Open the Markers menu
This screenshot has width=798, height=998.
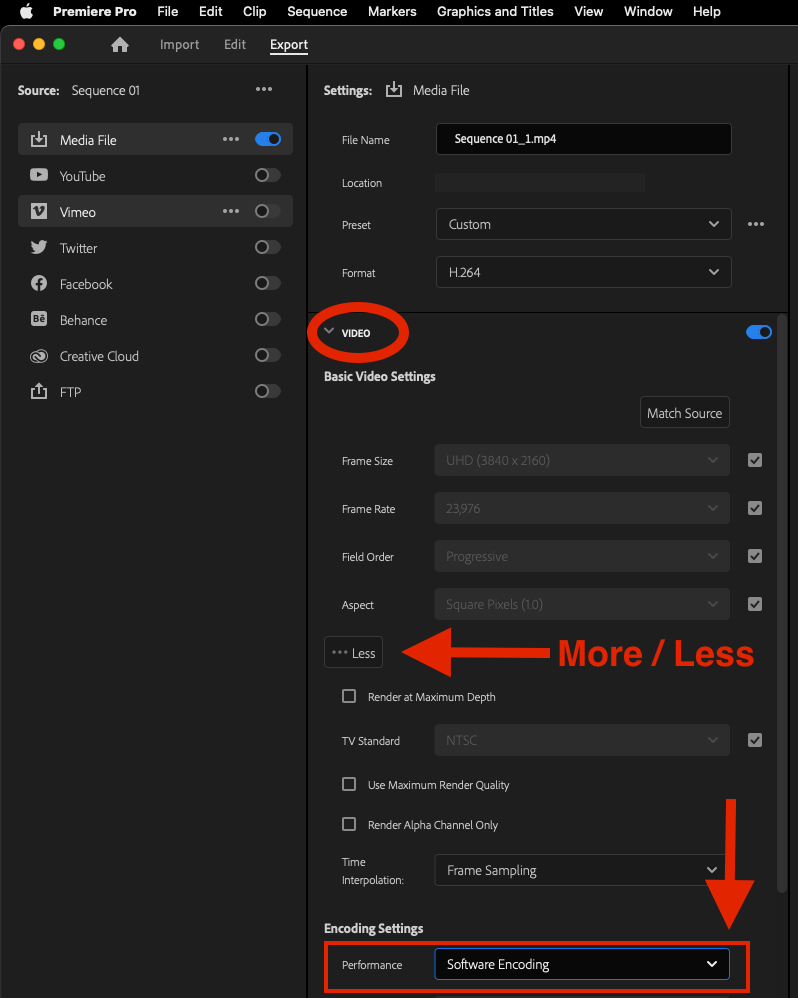click(392, 11)
